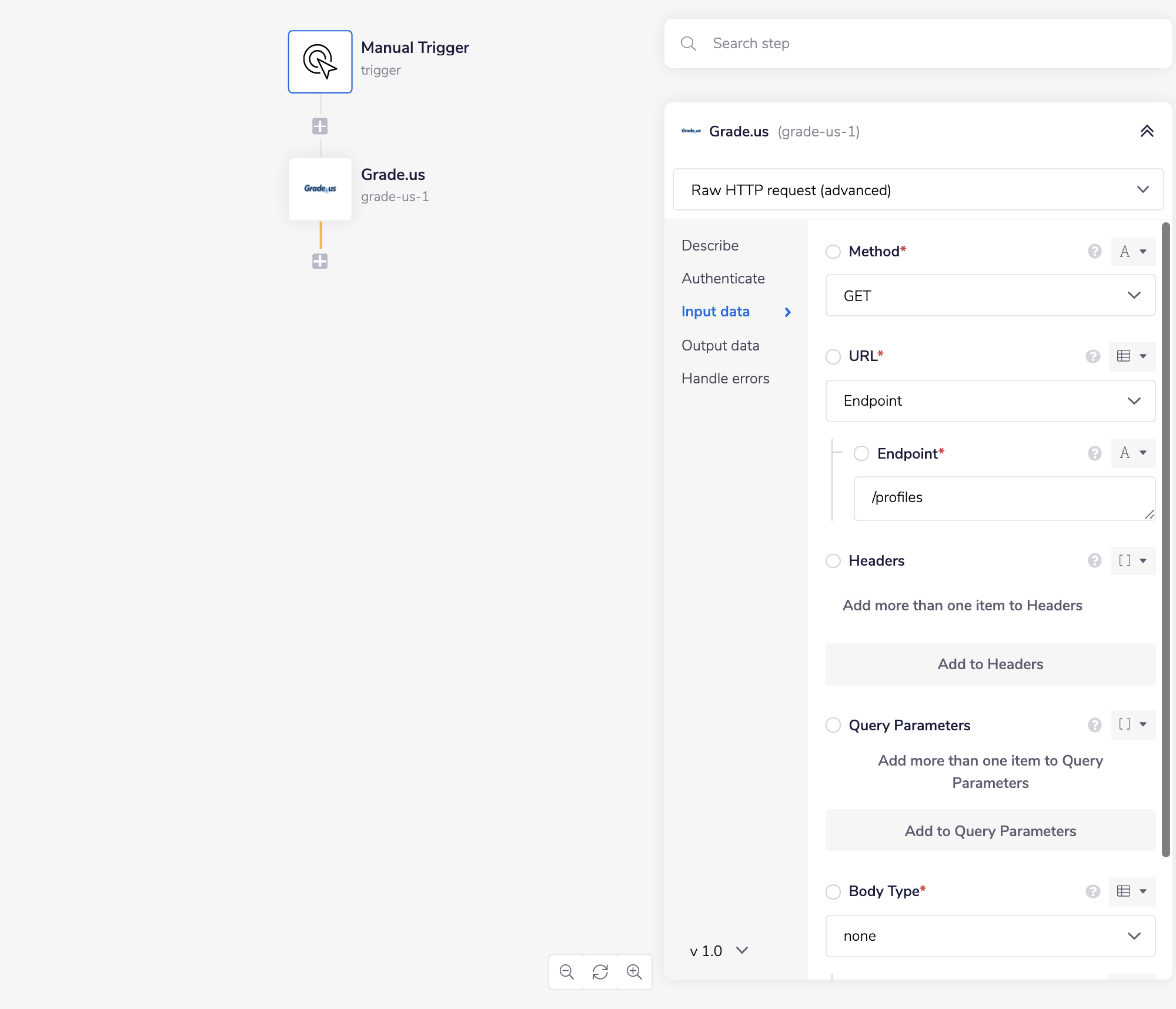Reset the canvas zoom level
The image size is (1176, 1009).
tap(600, 971)
